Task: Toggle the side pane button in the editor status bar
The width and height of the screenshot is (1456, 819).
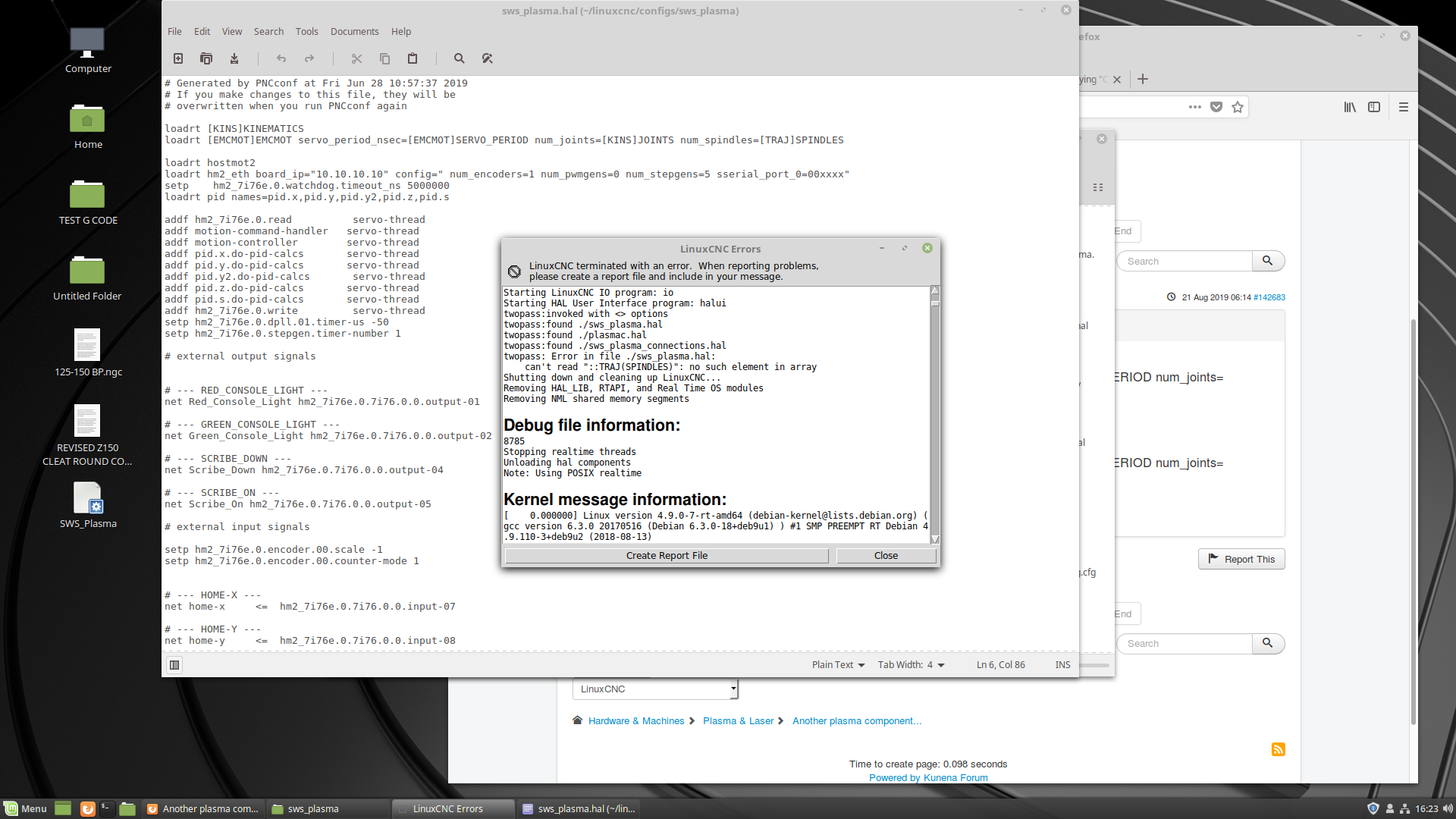Action: 174,665
